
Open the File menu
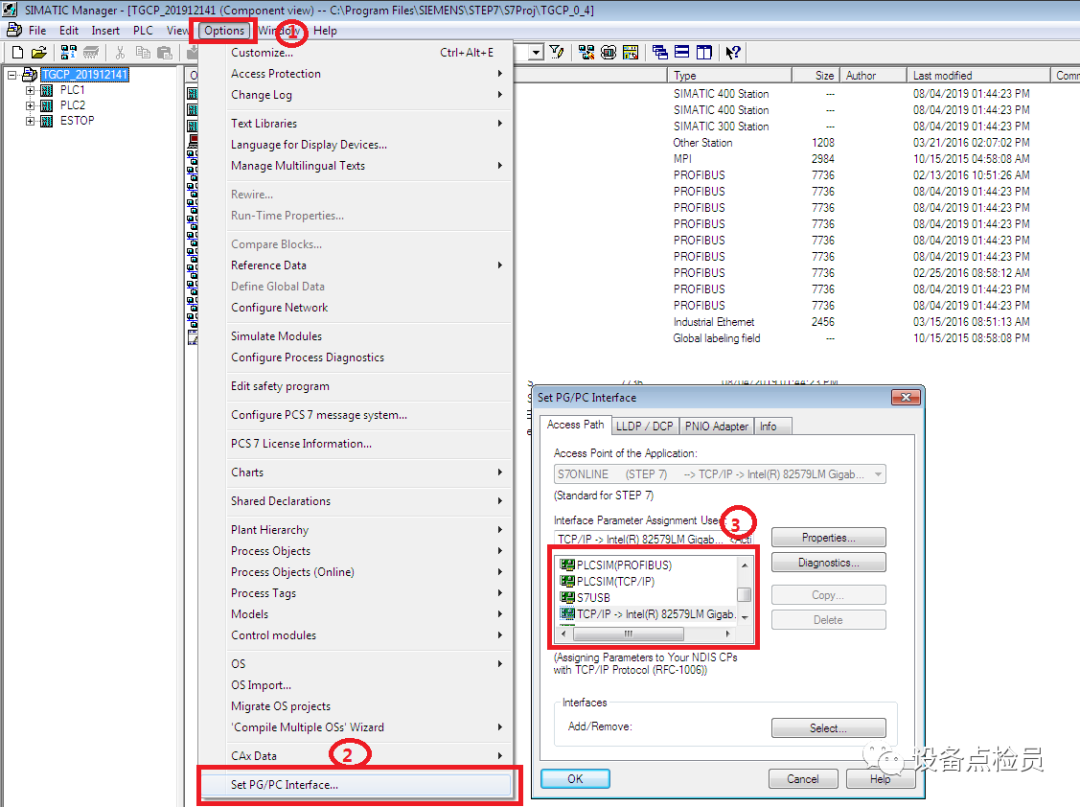(37, 30)
